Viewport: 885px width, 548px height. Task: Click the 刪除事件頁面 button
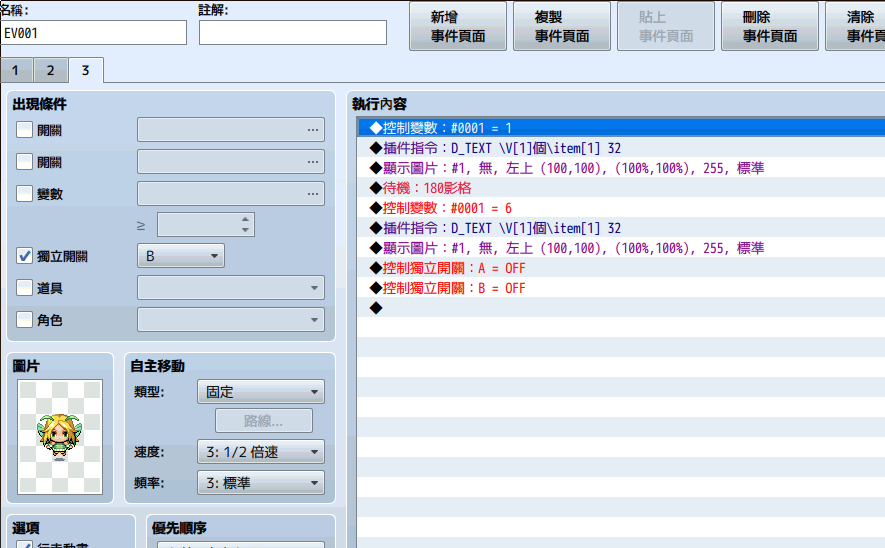click(x=770, y=27)
